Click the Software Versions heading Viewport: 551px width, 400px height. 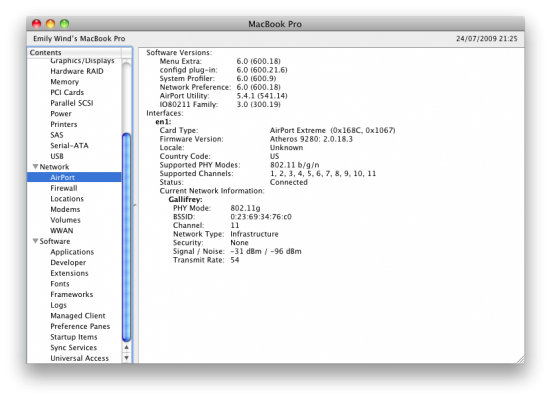tap(179, 52)
